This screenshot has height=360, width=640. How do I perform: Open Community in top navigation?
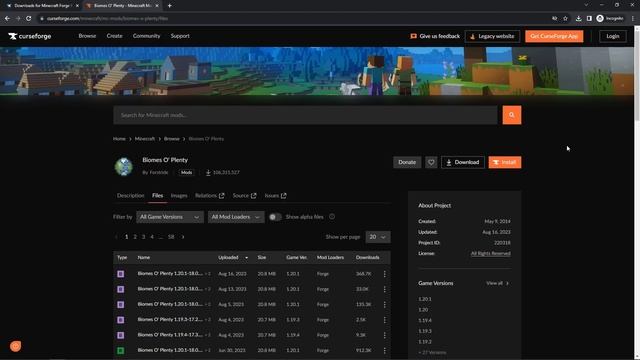(x=147, y=36)
